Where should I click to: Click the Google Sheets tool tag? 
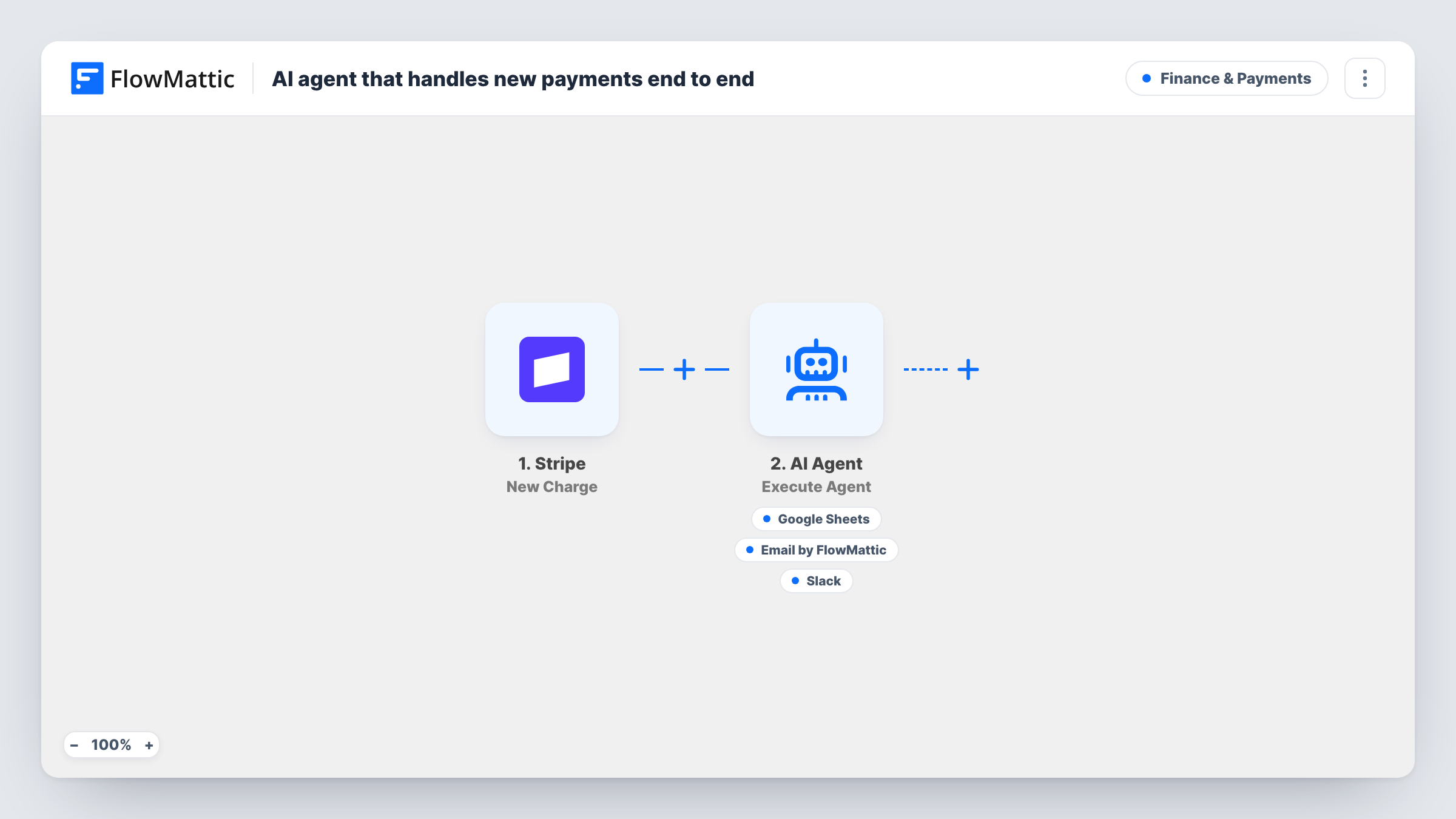pyautogui.click(x=816, y=519)
